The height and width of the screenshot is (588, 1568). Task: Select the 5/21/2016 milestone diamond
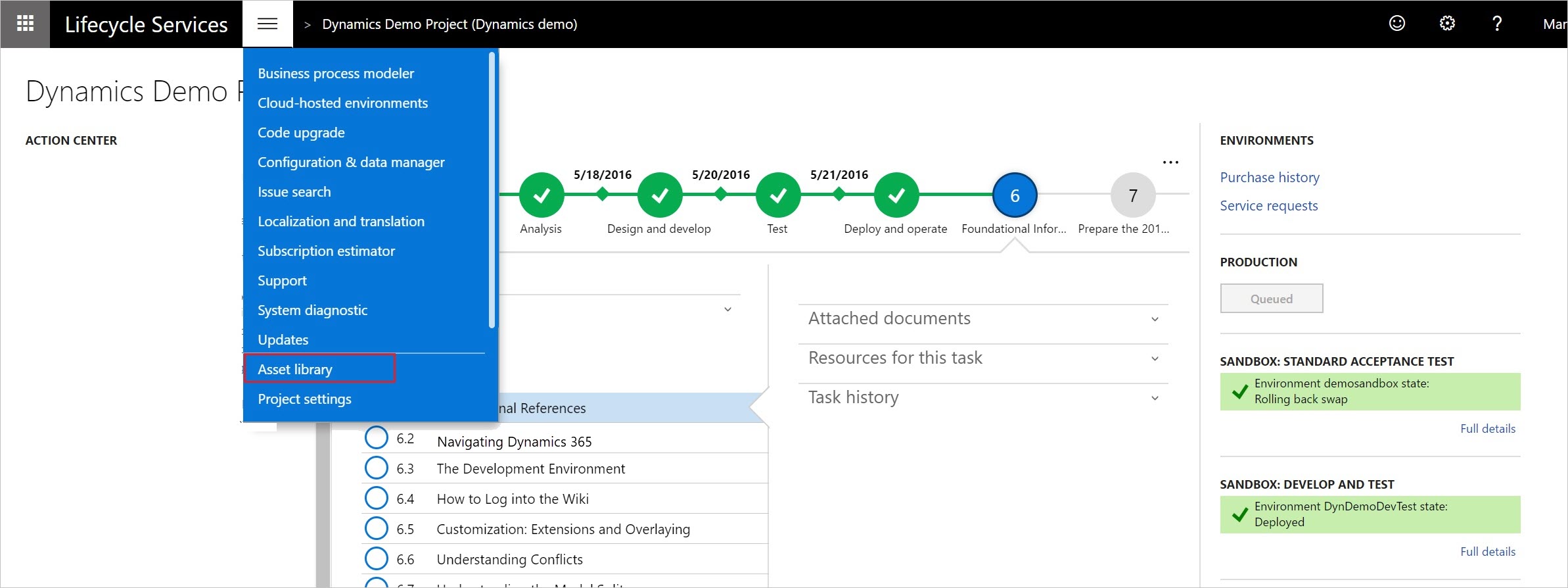click(839, 194)
